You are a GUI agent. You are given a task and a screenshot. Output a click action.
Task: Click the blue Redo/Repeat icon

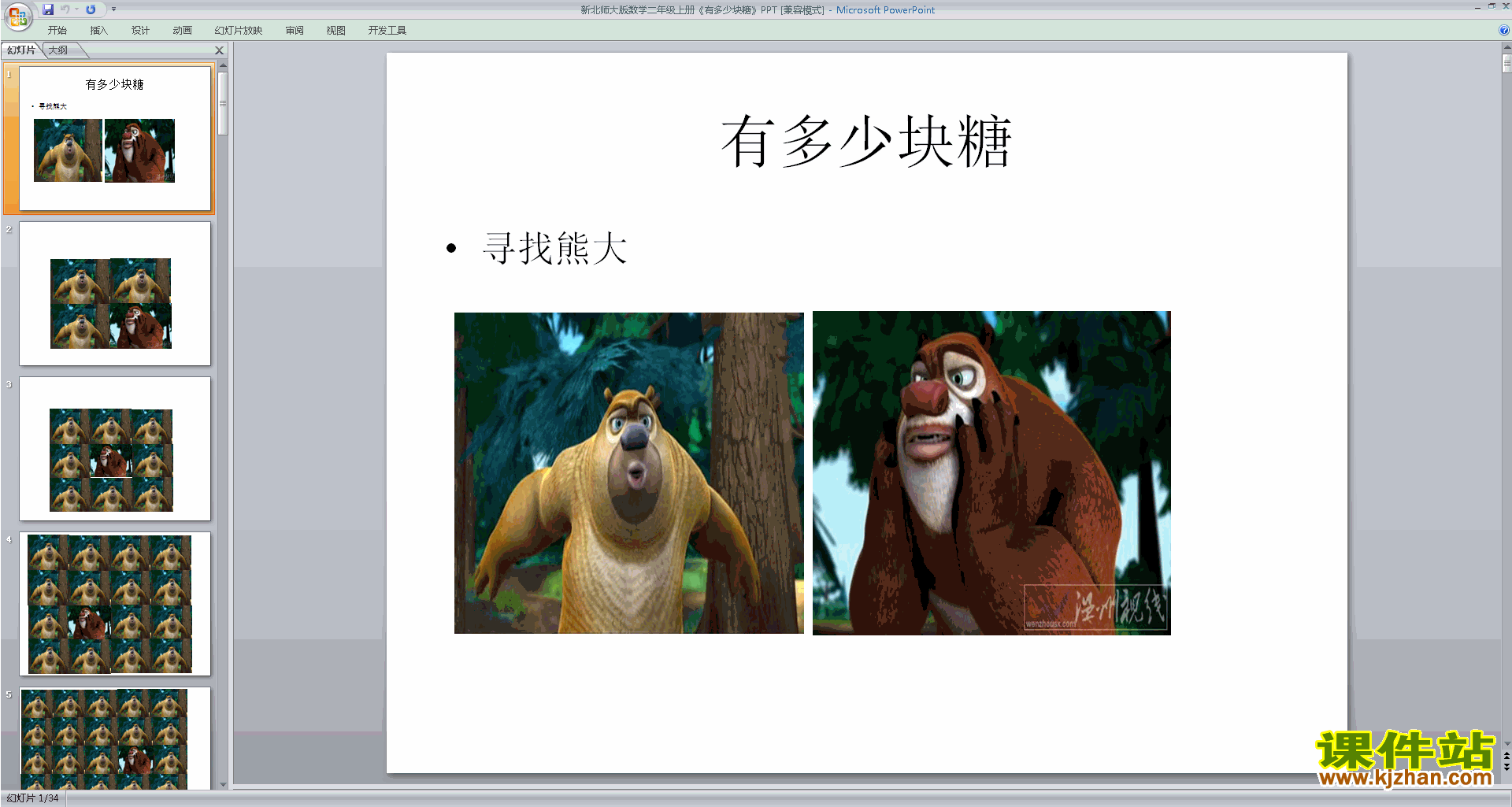click(x=91, y=9)
